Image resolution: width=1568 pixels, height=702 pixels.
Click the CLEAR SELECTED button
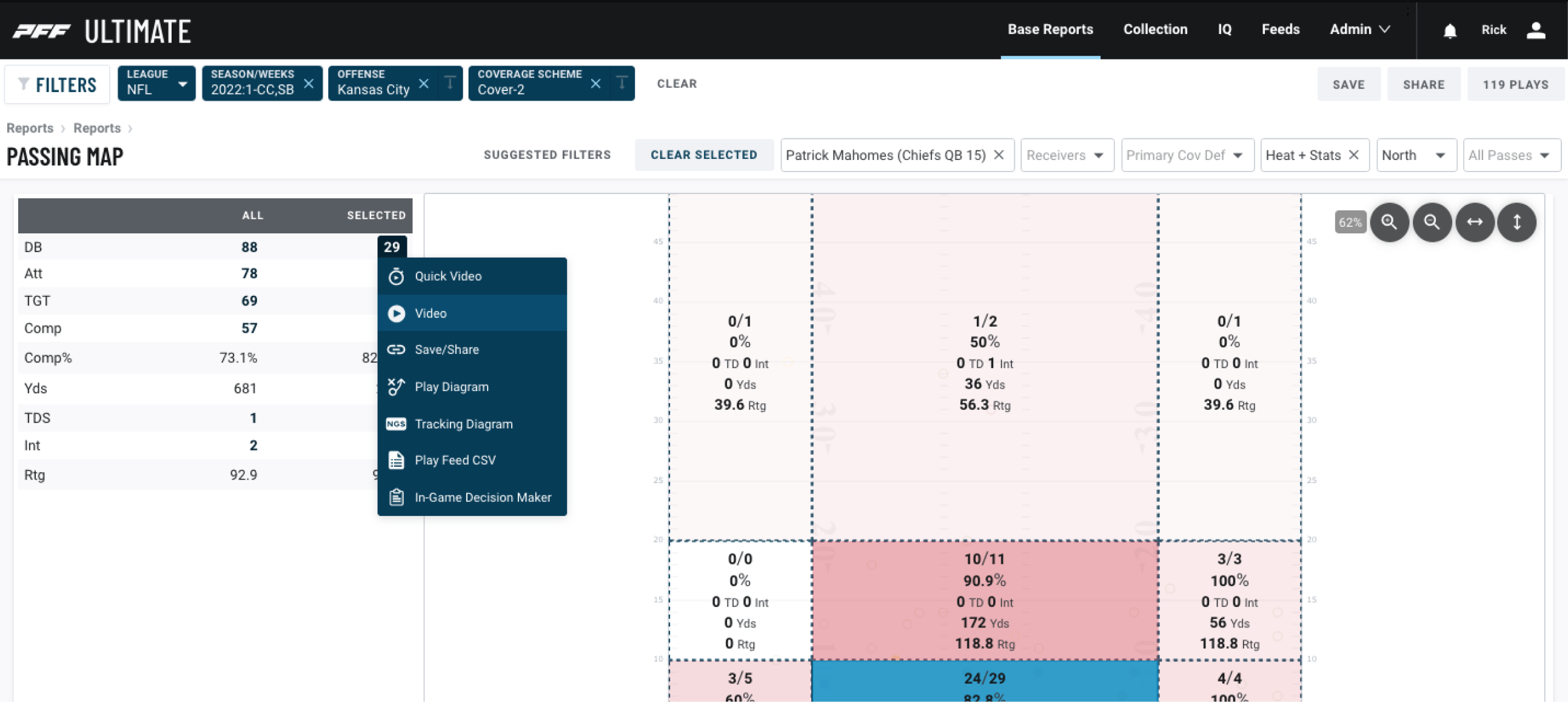click(x=704, y=155)
